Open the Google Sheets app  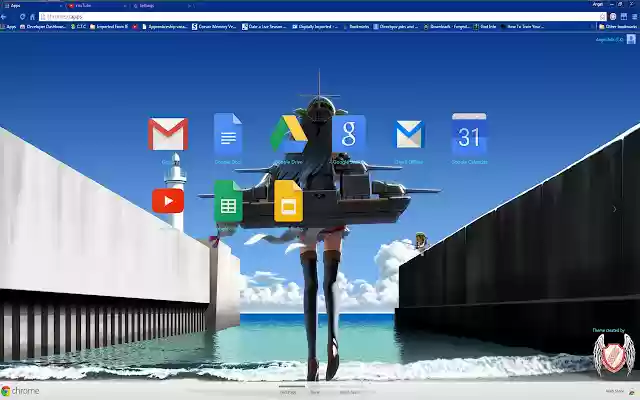[x=228, y=201]
